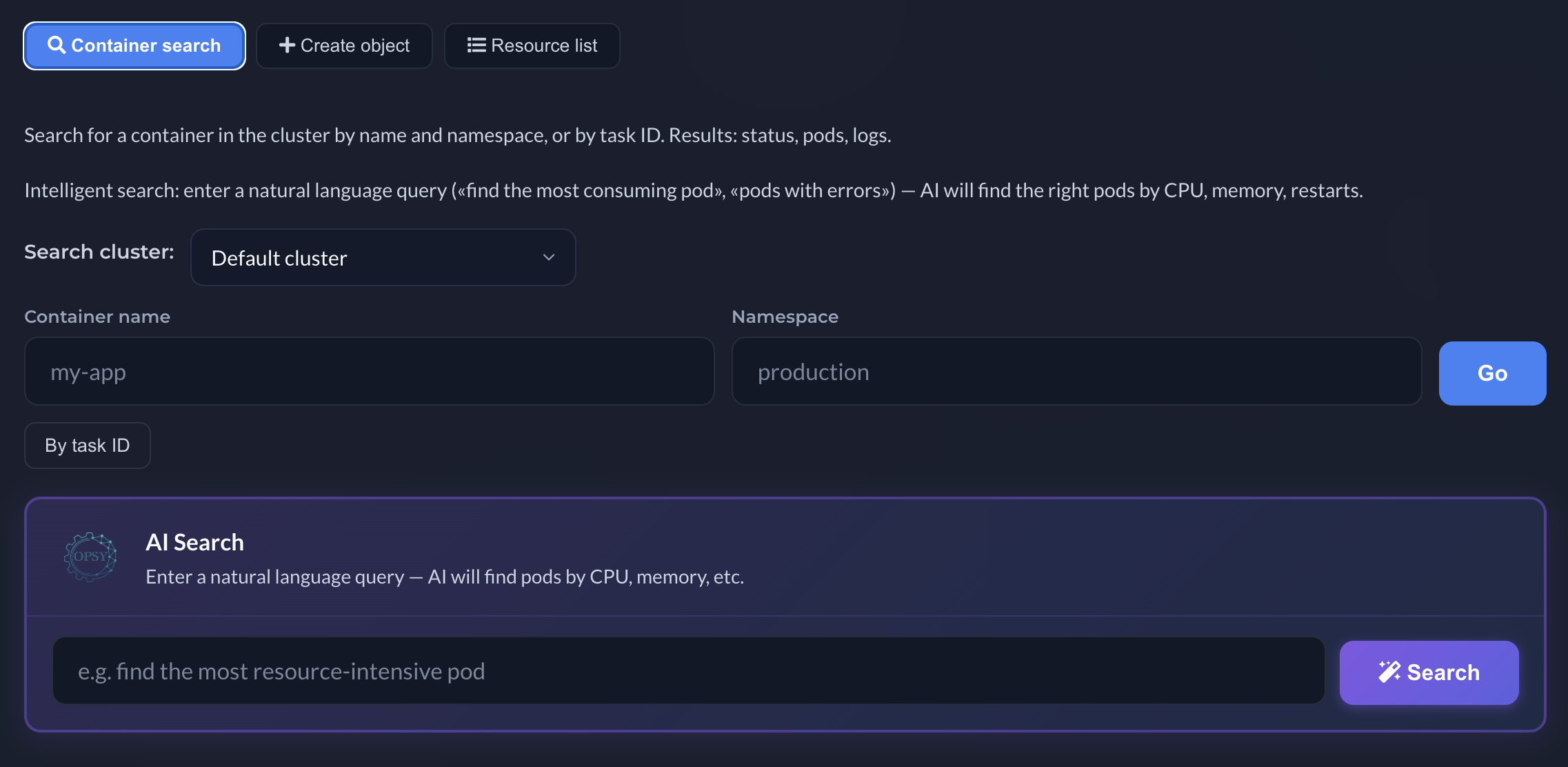Click the plus icon on Create object
1568x767 pixels.
coord(288,45)
